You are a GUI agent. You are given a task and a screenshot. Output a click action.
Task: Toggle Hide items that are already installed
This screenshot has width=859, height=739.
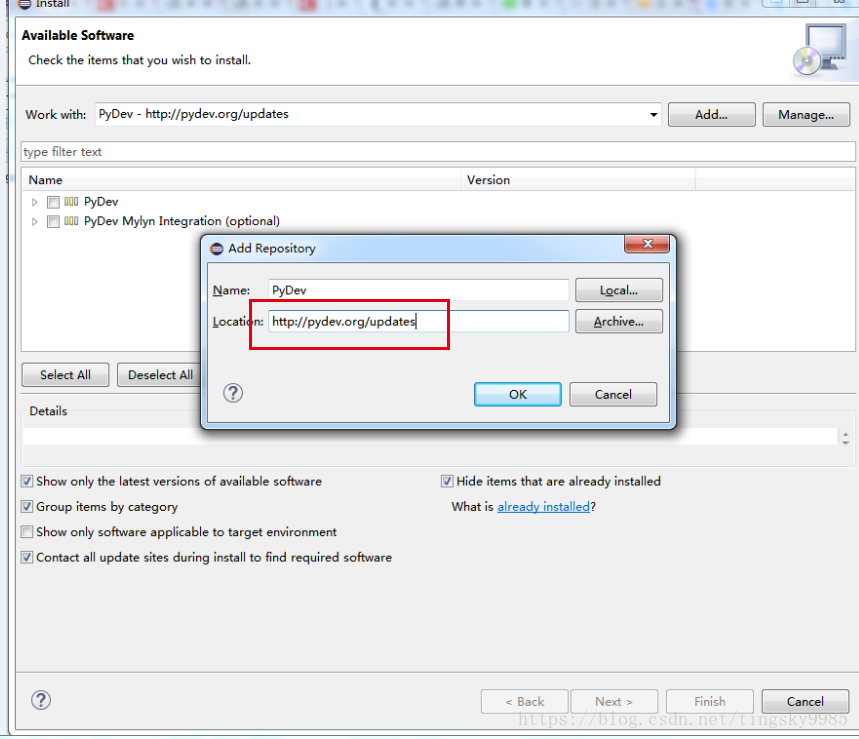pos(447,481)
